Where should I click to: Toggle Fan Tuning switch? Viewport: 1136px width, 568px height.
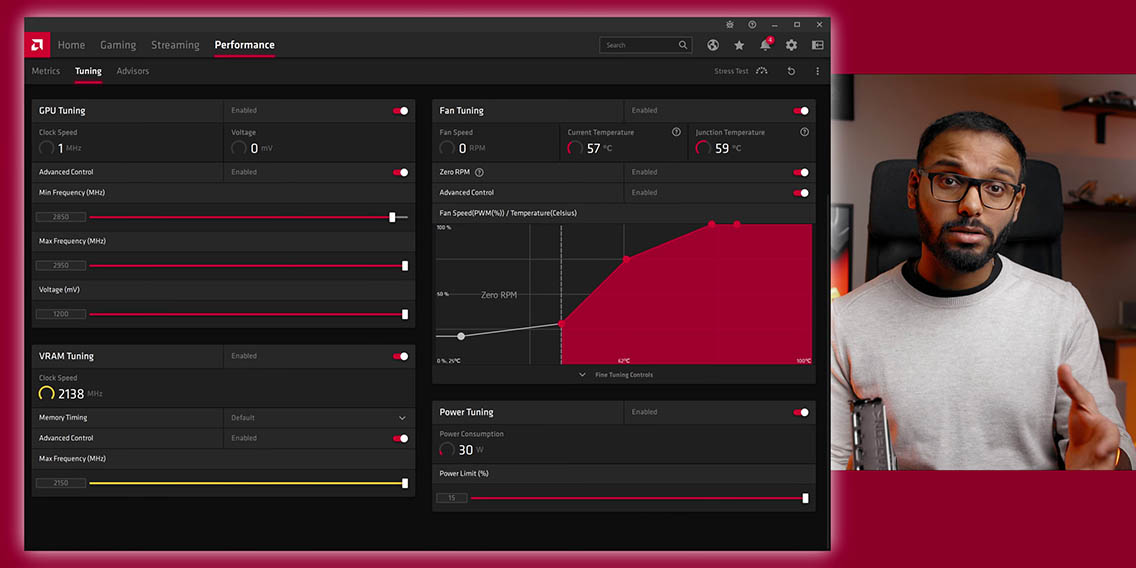click(x=801, y=111)
